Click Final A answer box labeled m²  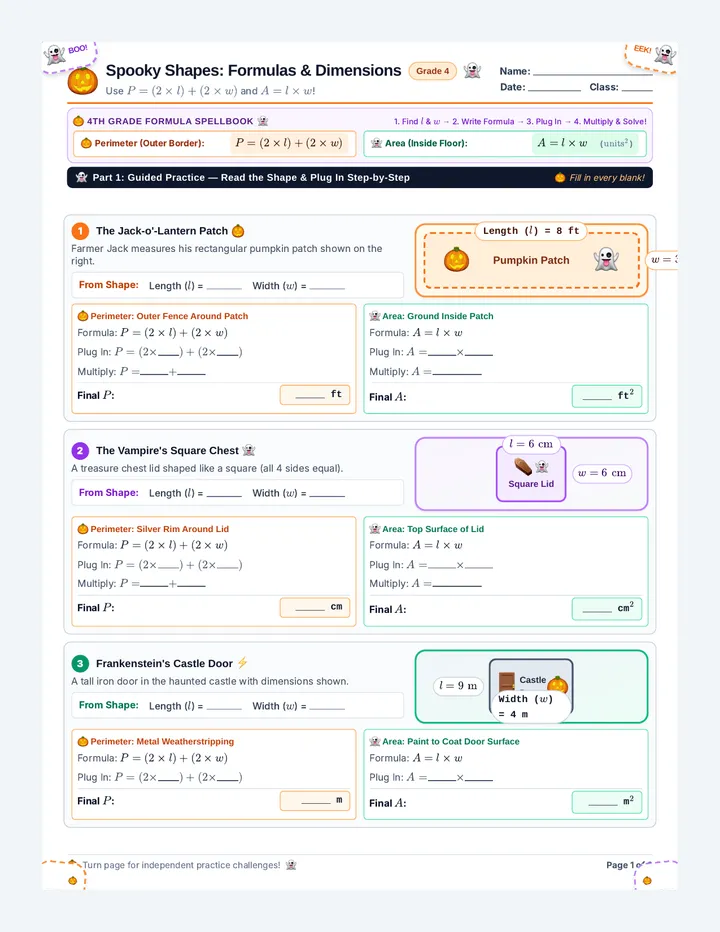pos(607,802)
